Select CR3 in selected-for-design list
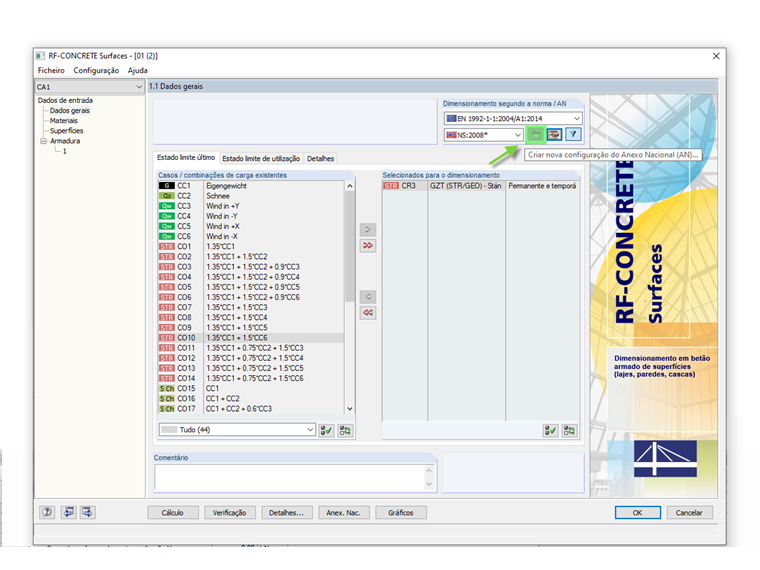Screen dimensions: 760x570 coord(480,186)
